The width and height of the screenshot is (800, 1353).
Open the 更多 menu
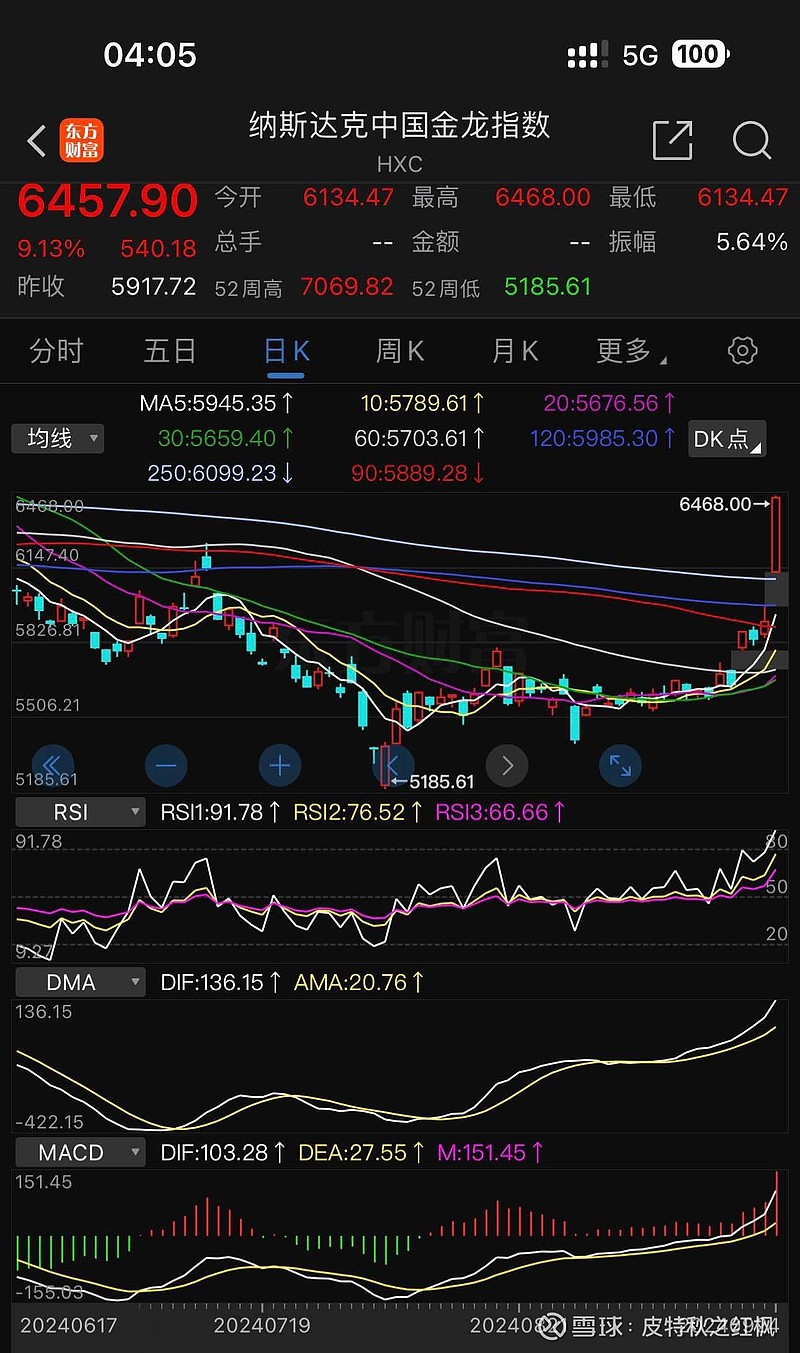630,351
